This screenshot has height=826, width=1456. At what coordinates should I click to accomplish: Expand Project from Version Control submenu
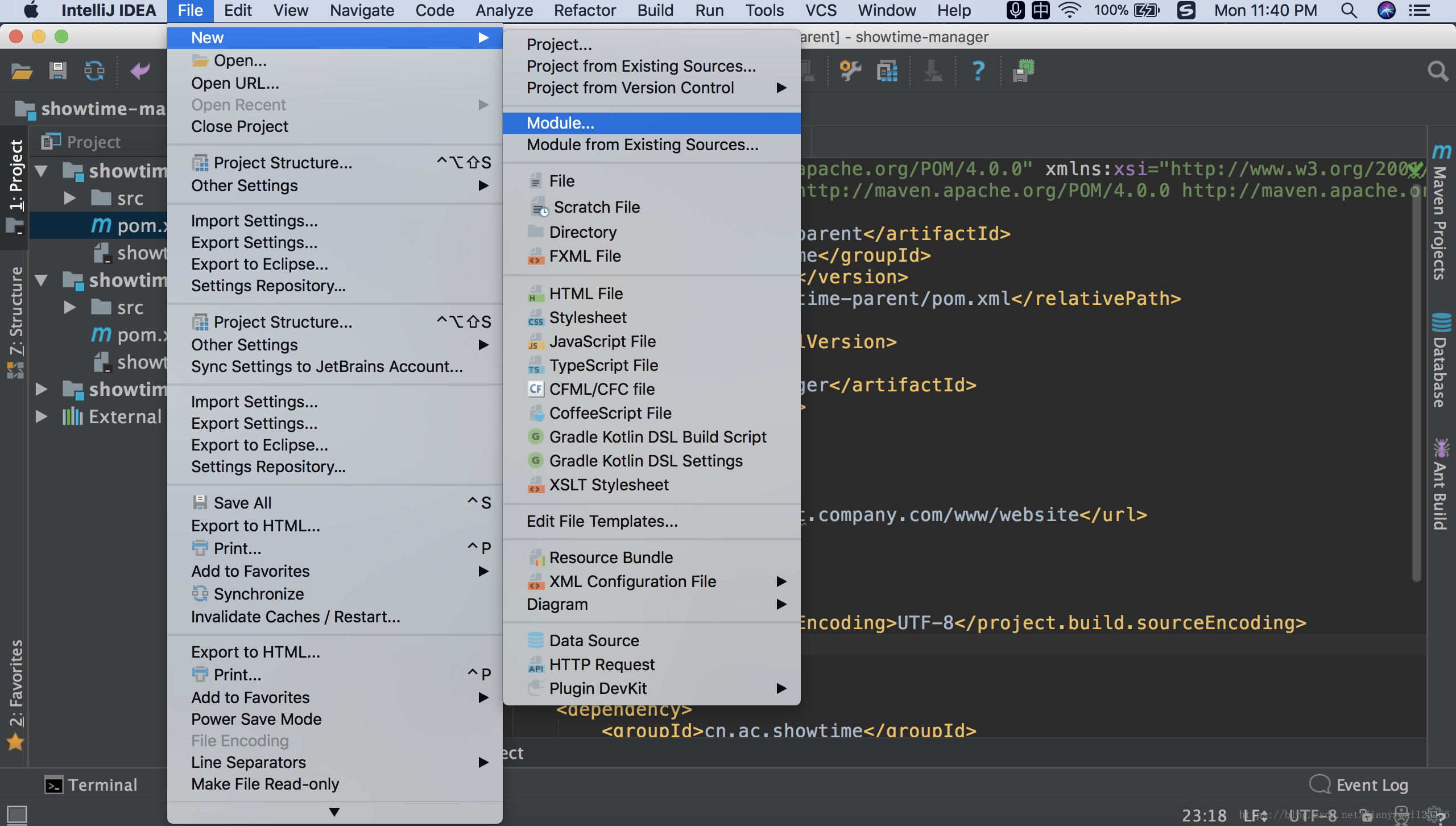click(x=651, y=88)
